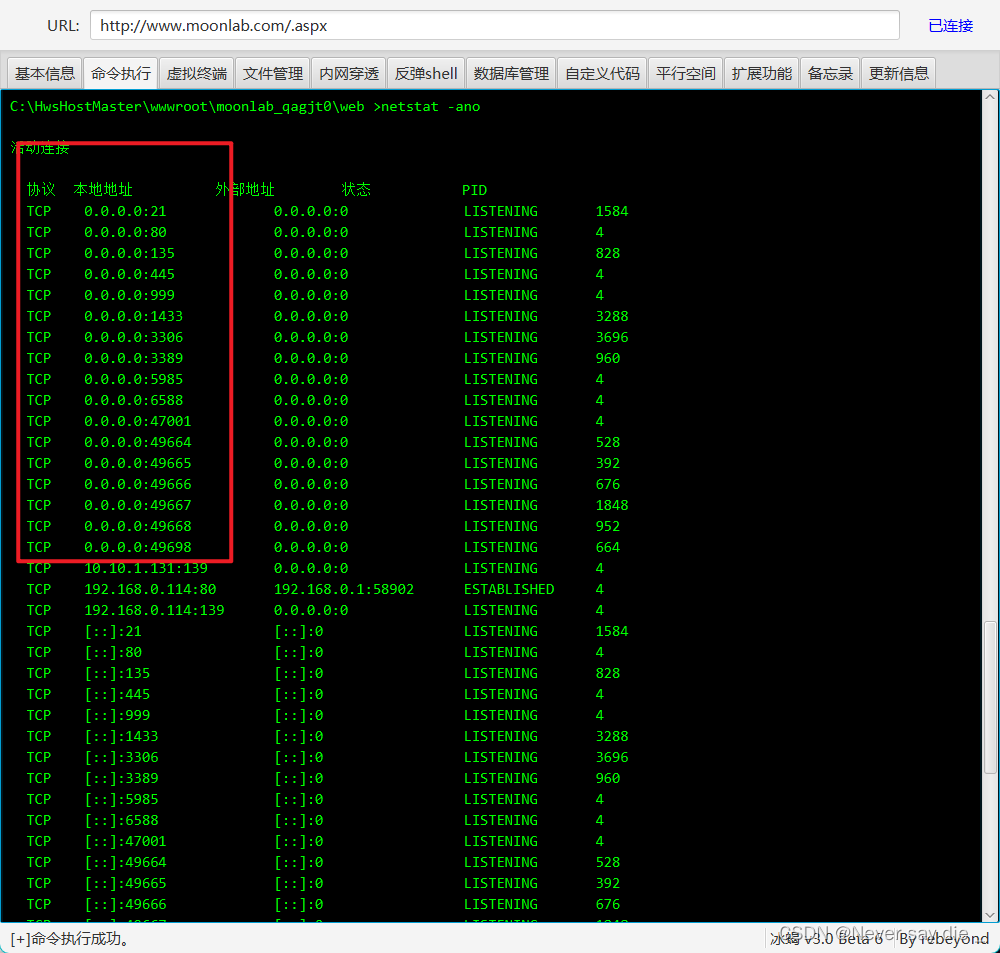Screen dimensions: 1000x953
Task: Switch to the 扩展功能 tab
Action: coord(761,73)
